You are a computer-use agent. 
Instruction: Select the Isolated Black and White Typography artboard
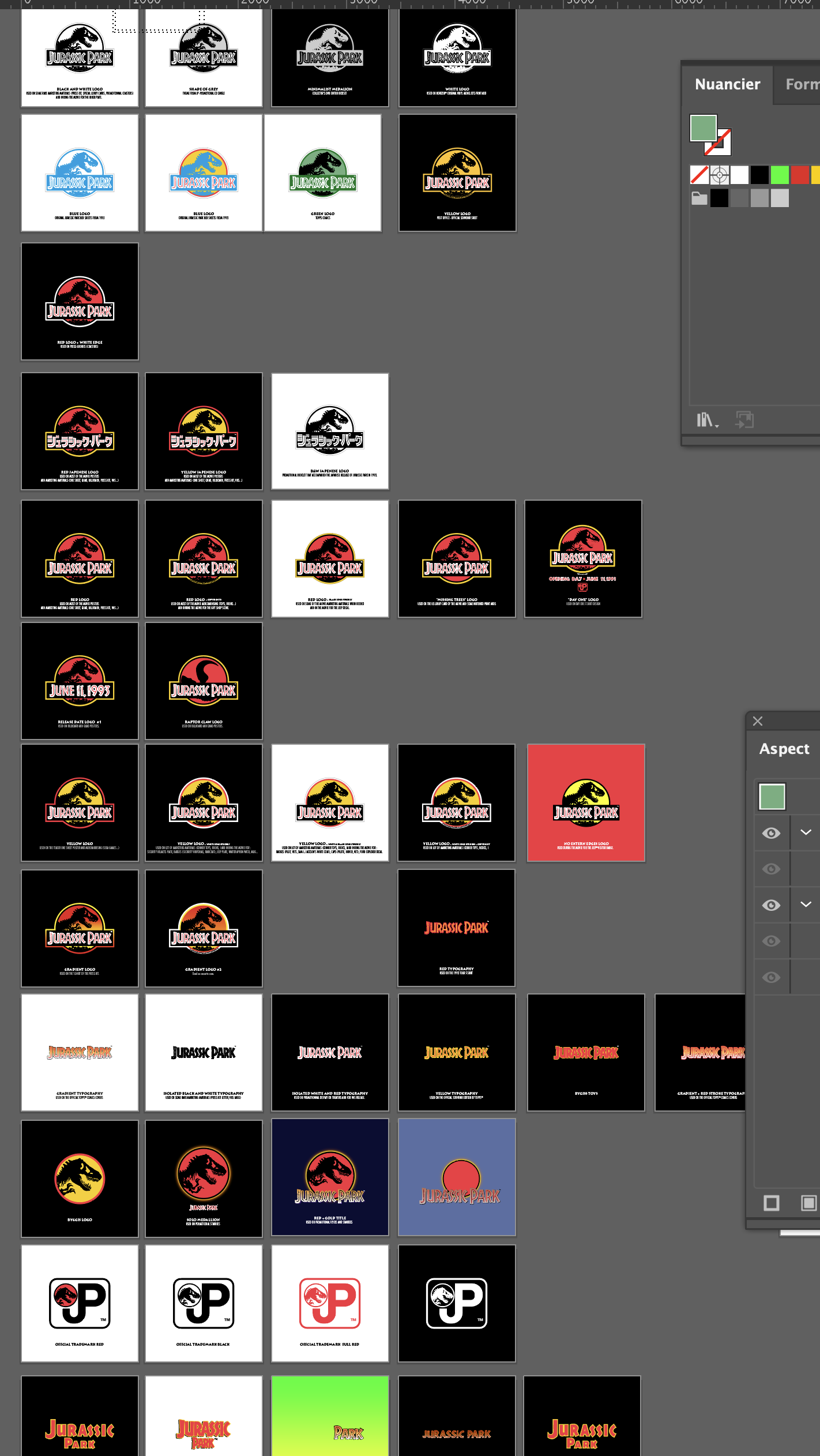204,1052
